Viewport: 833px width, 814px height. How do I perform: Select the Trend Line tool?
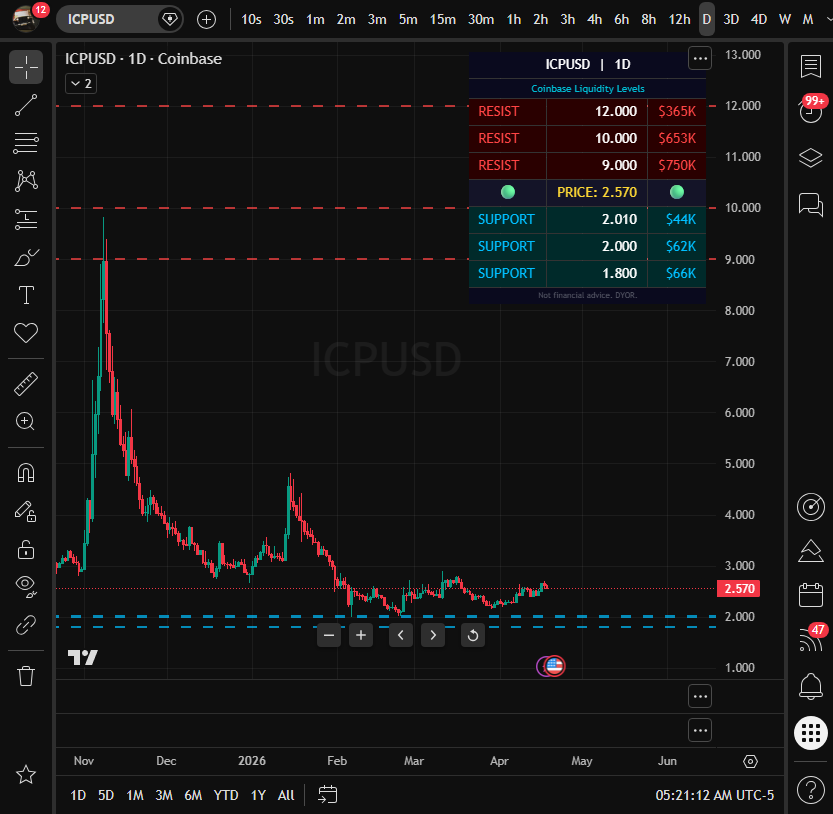coord(26,105)
